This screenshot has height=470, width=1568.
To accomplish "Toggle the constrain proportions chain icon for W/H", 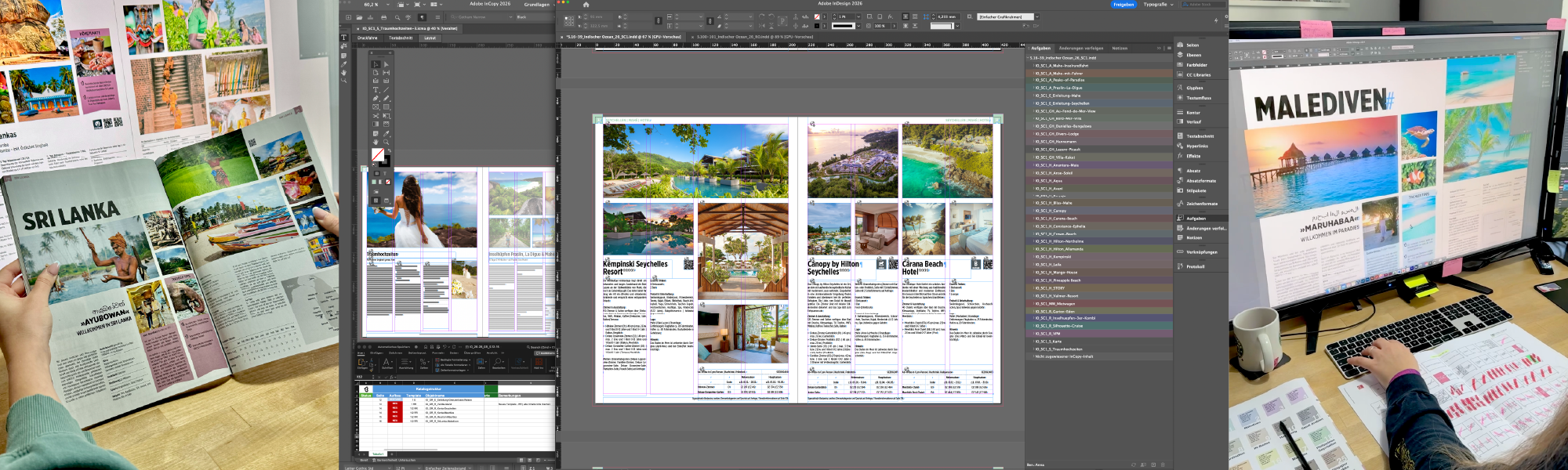I will click(658, 21).
